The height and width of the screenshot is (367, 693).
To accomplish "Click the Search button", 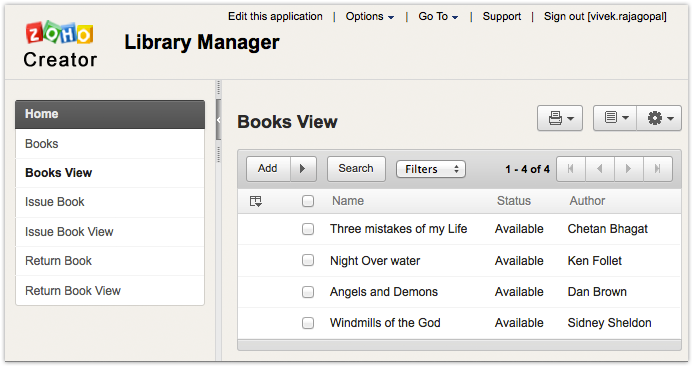I will tap(356, 168).
